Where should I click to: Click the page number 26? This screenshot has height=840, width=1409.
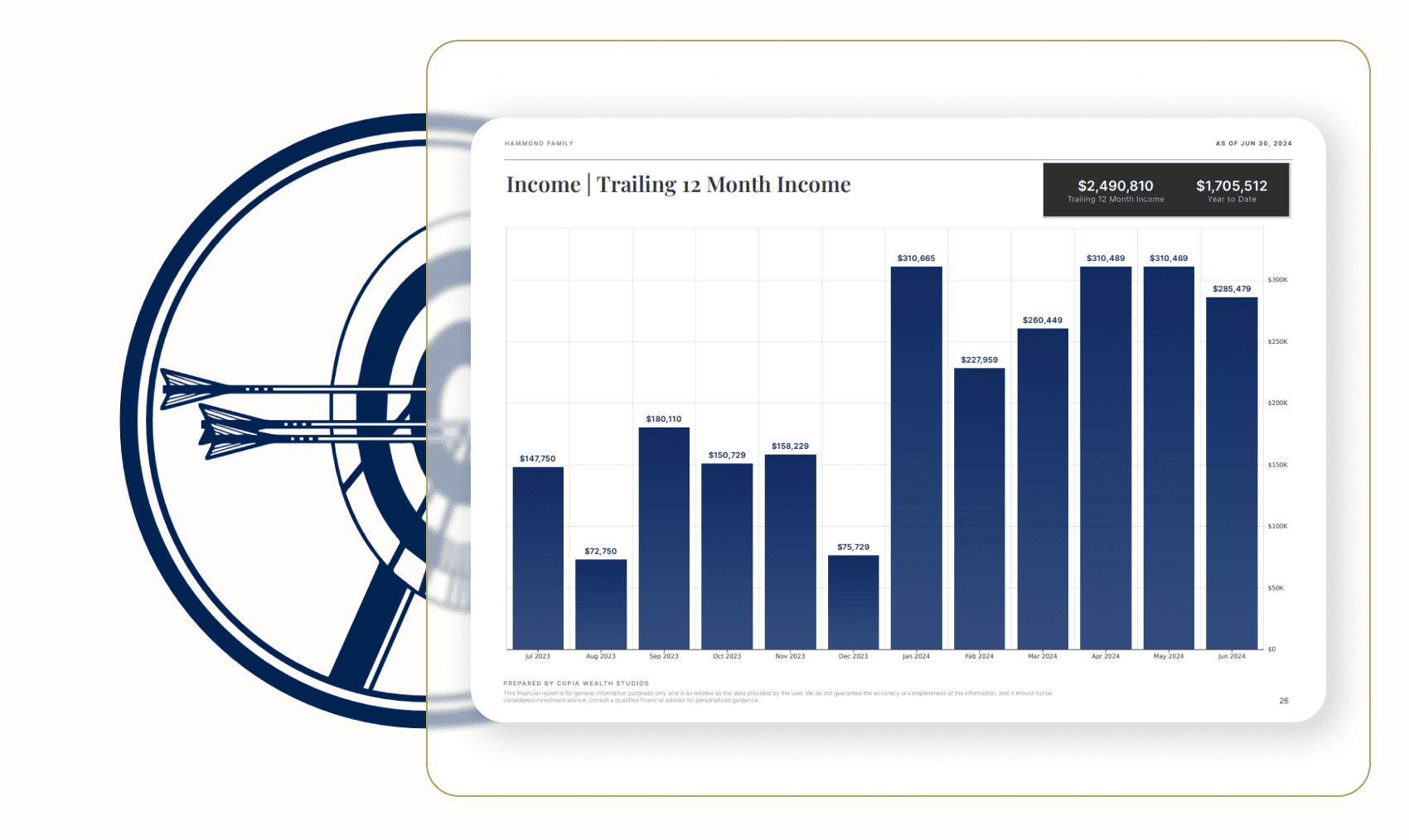pos(1284,701)
